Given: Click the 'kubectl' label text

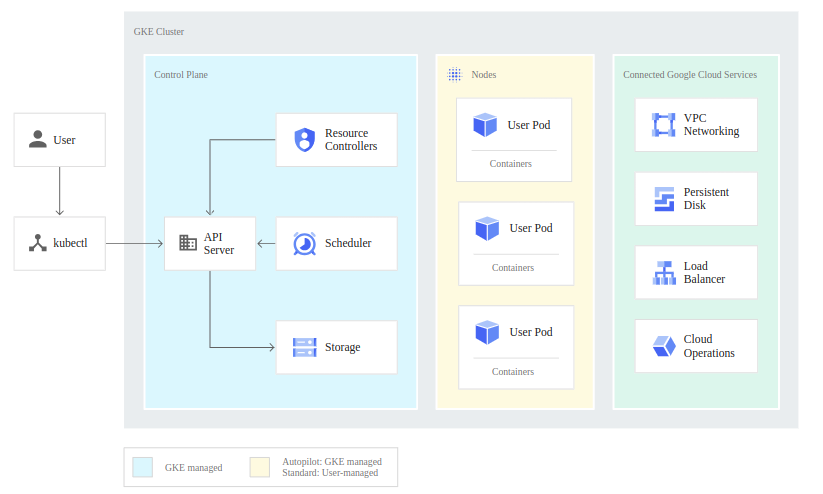Looking at the screenshot, I should point(70,243).
